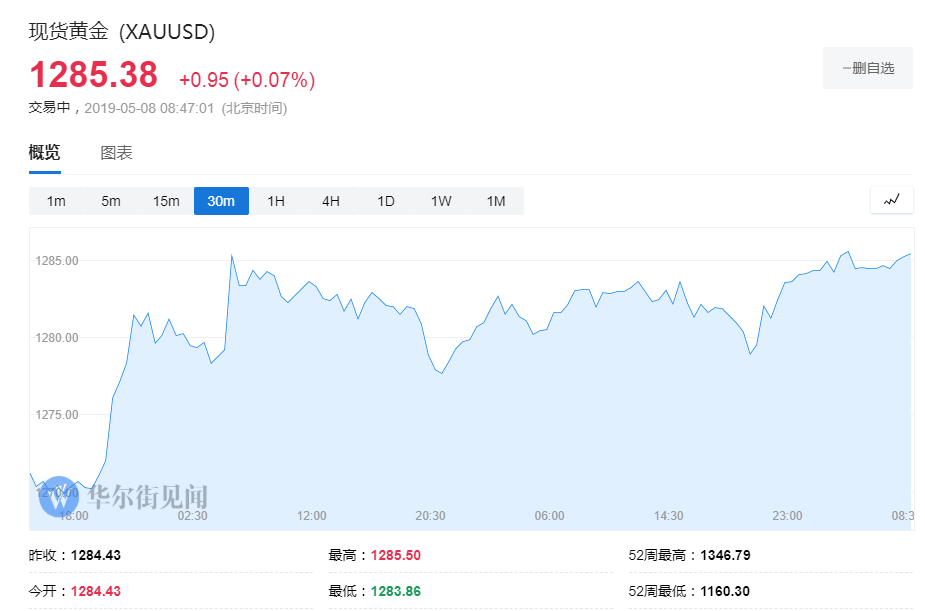Click the 现货黄金 (XAUUSD) title
This screenshot has width=925, height=611.
click(x=120, y=32)
